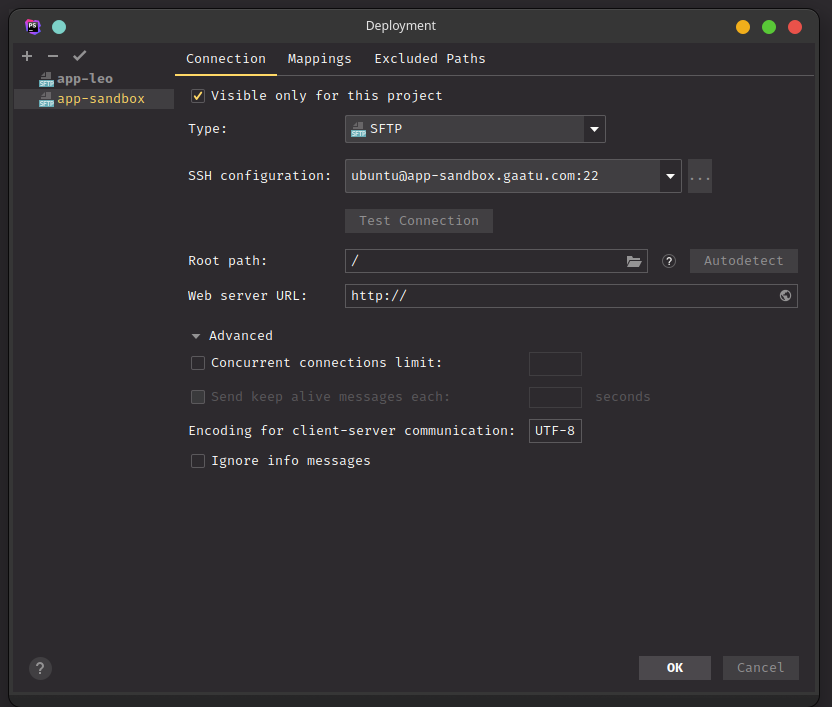Click the question mark next to Root path
Screen dimensions: 832x707
tap(669, 261)
